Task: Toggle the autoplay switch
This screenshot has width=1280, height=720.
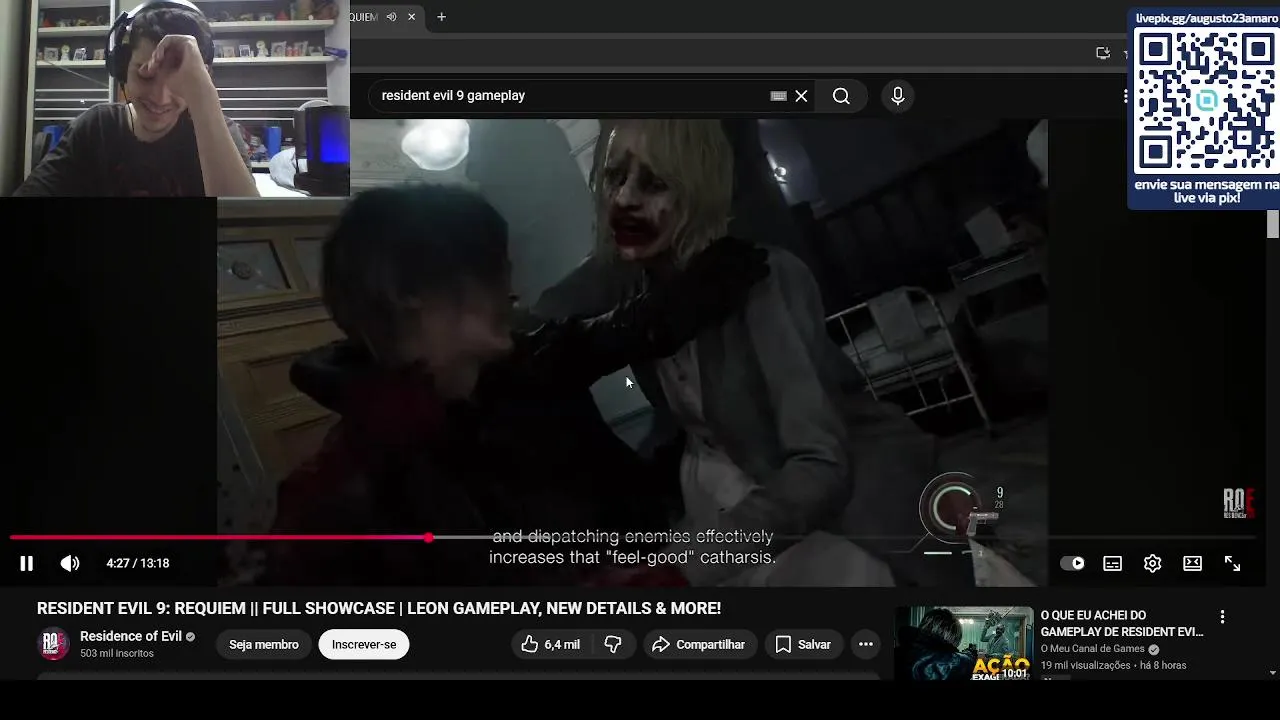Action: pyautogui.click(x=1072, y=564)
